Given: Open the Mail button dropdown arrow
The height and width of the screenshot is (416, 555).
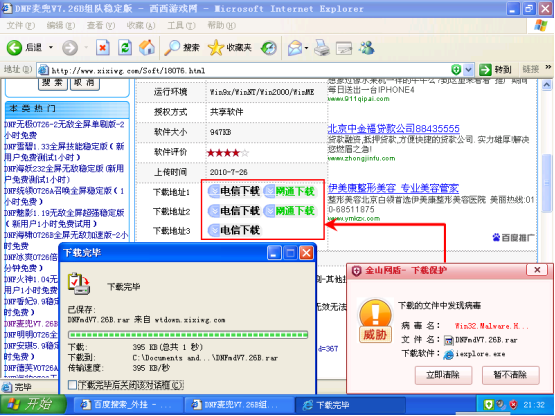Looking at the screenshot, I should [307, 47].
